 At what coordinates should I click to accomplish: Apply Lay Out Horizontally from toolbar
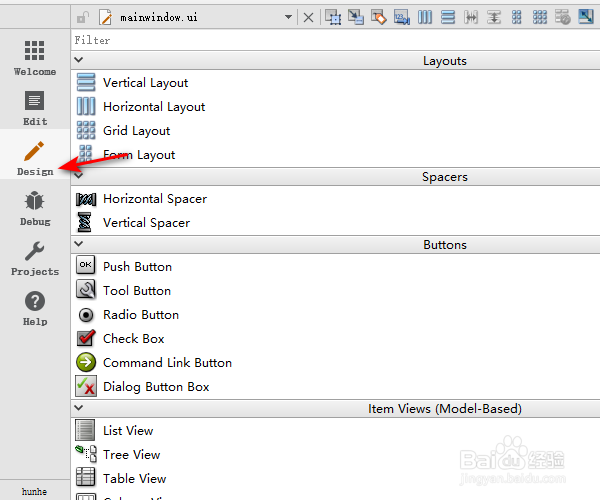click(425, 18)
